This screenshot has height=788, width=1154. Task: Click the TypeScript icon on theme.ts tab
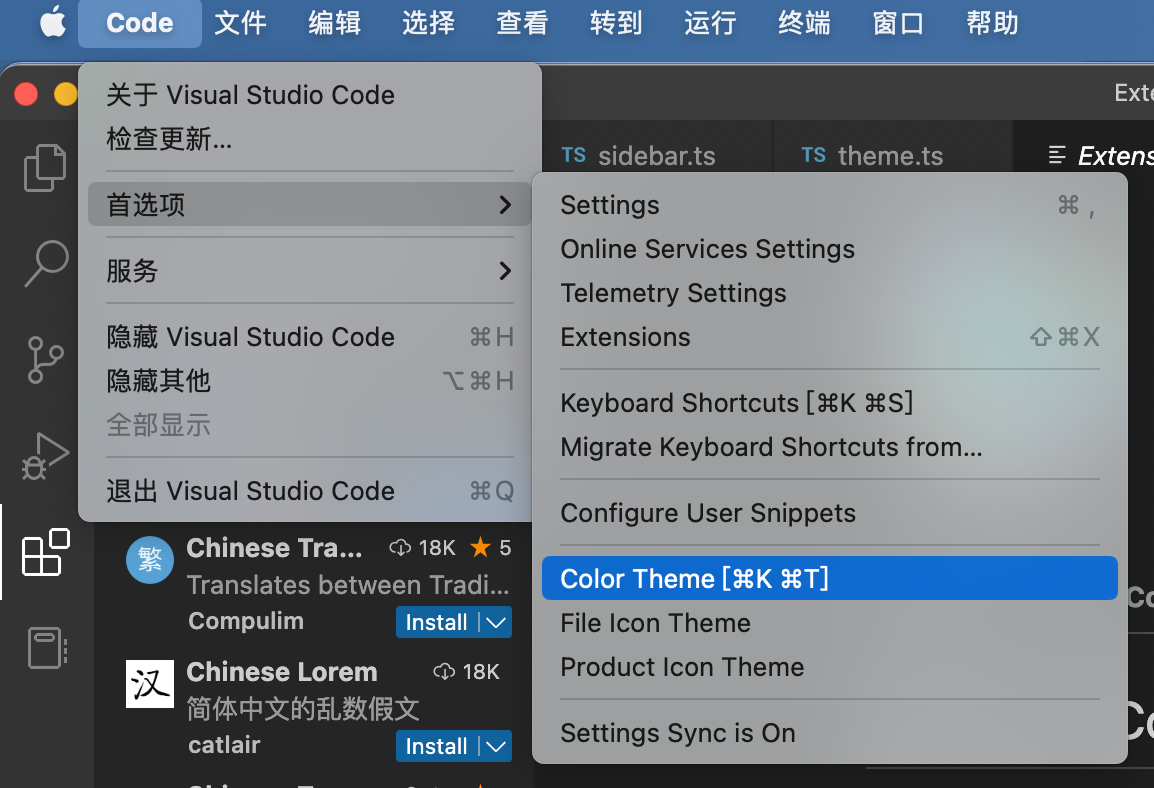tap(814, 155)
